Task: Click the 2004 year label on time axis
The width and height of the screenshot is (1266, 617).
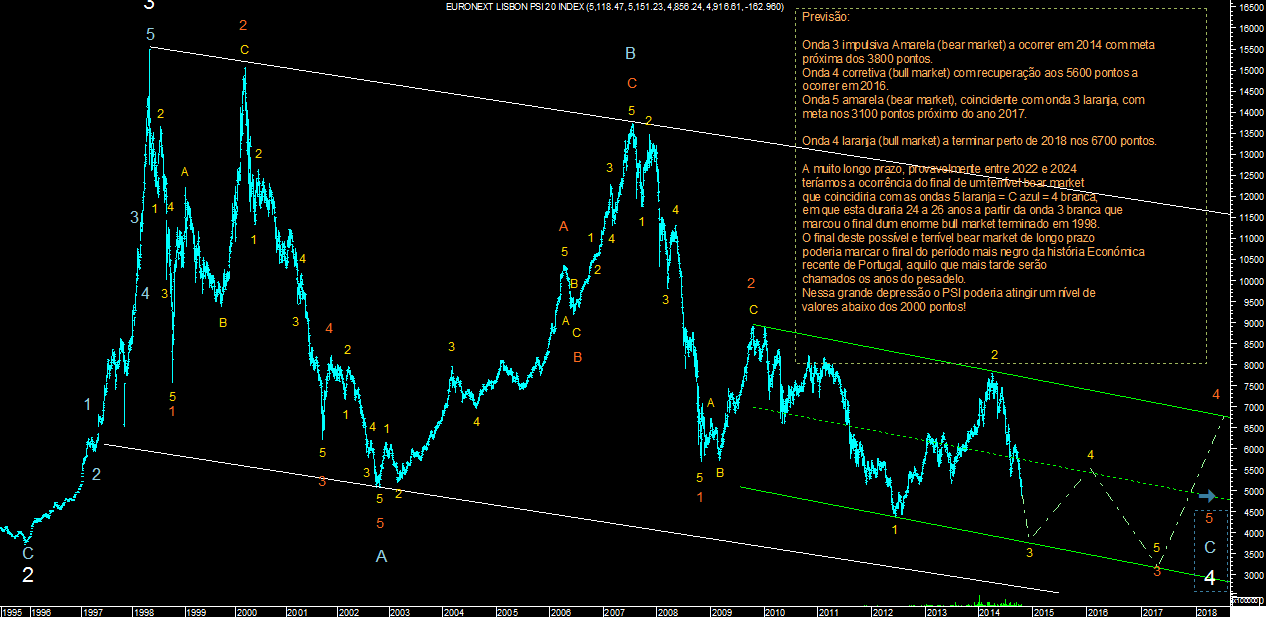Action: point(453,610)
